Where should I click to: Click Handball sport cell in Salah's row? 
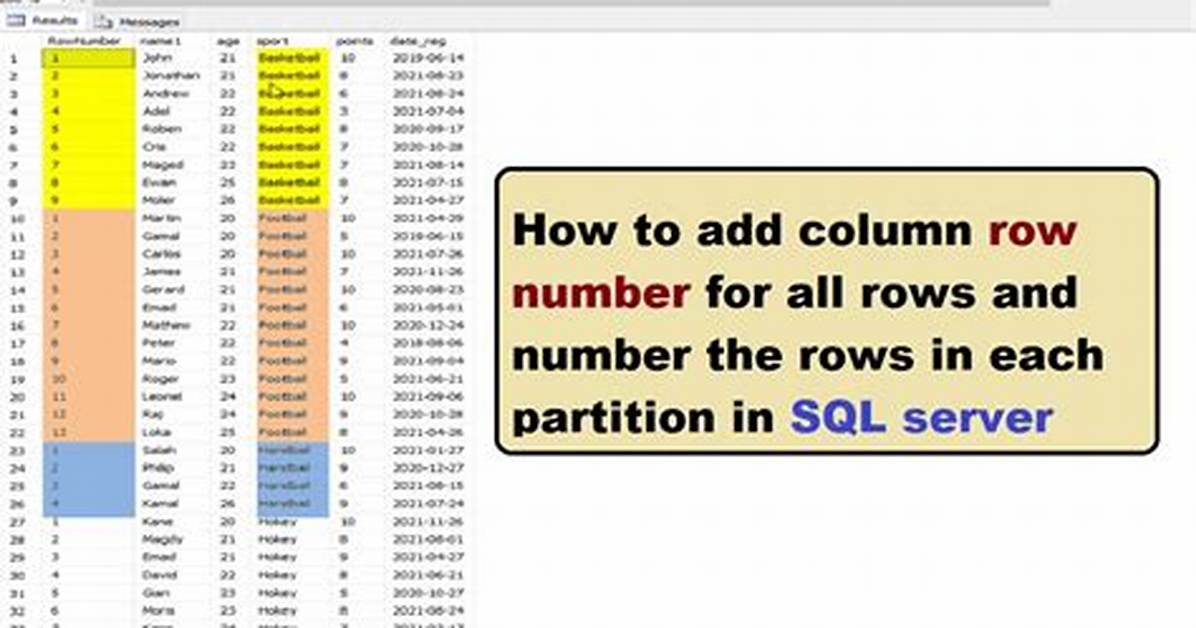pos(284,450)
